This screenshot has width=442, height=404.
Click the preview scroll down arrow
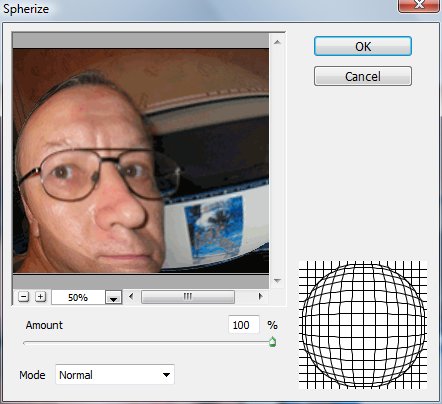tap(277, 281)
